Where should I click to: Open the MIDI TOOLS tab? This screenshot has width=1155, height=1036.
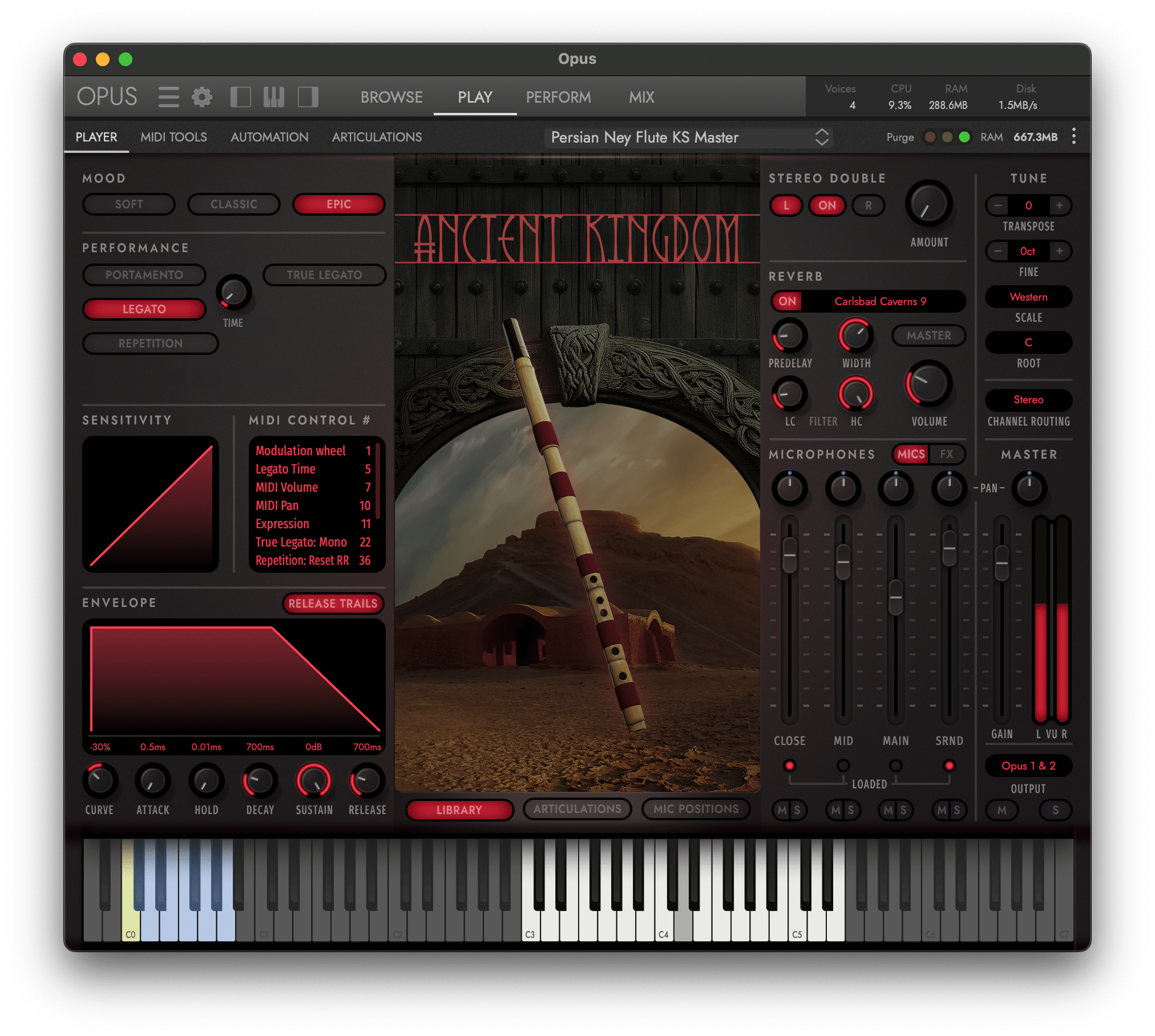(x=173, y=137)
